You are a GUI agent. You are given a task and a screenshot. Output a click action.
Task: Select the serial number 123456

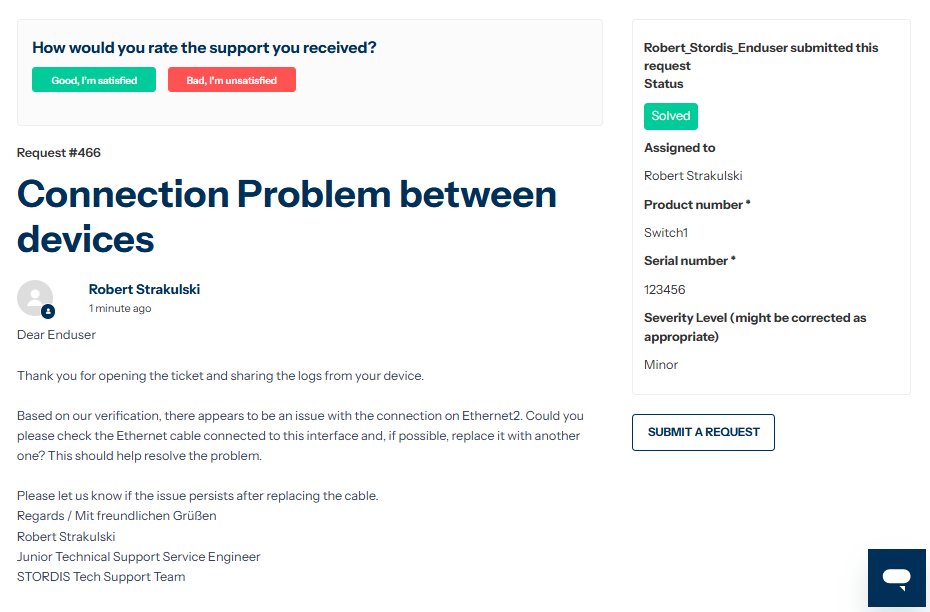tap(664, 290)
